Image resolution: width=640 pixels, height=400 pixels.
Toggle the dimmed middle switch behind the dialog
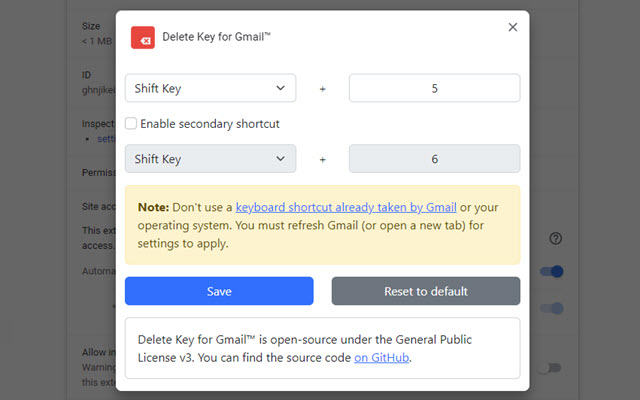pos(550,309)
